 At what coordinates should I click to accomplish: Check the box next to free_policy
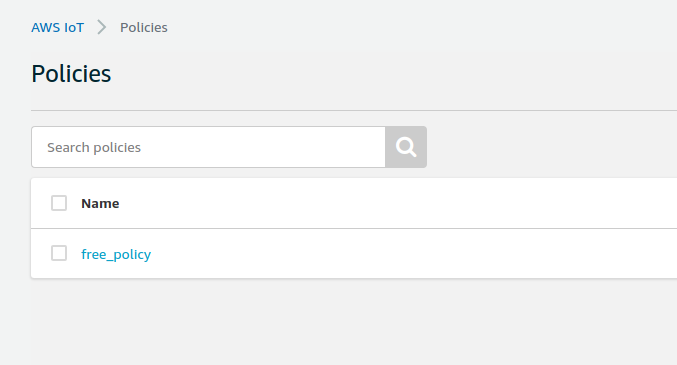click(x=59, y=253)
